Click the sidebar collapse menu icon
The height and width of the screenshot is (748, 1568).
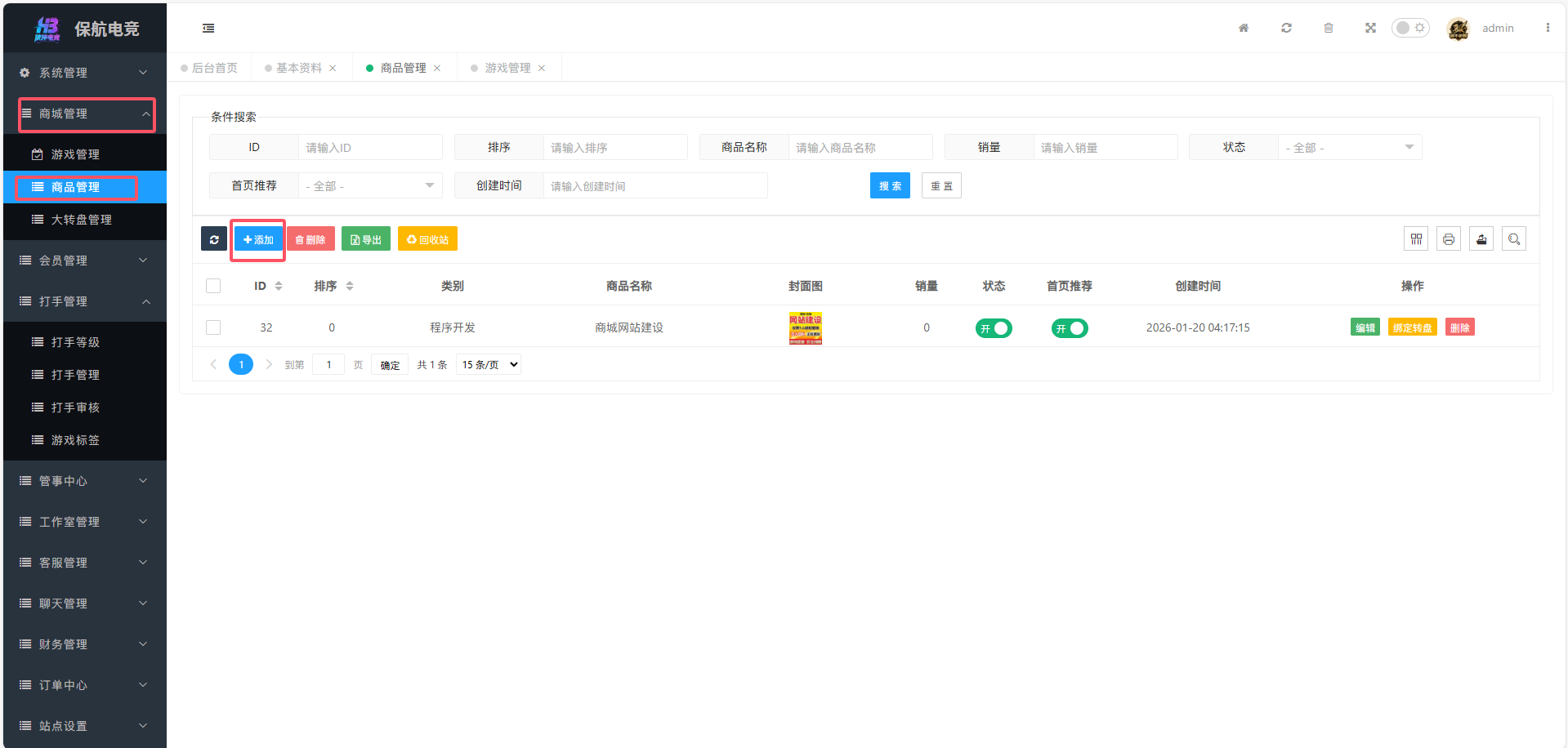(208, 29)
